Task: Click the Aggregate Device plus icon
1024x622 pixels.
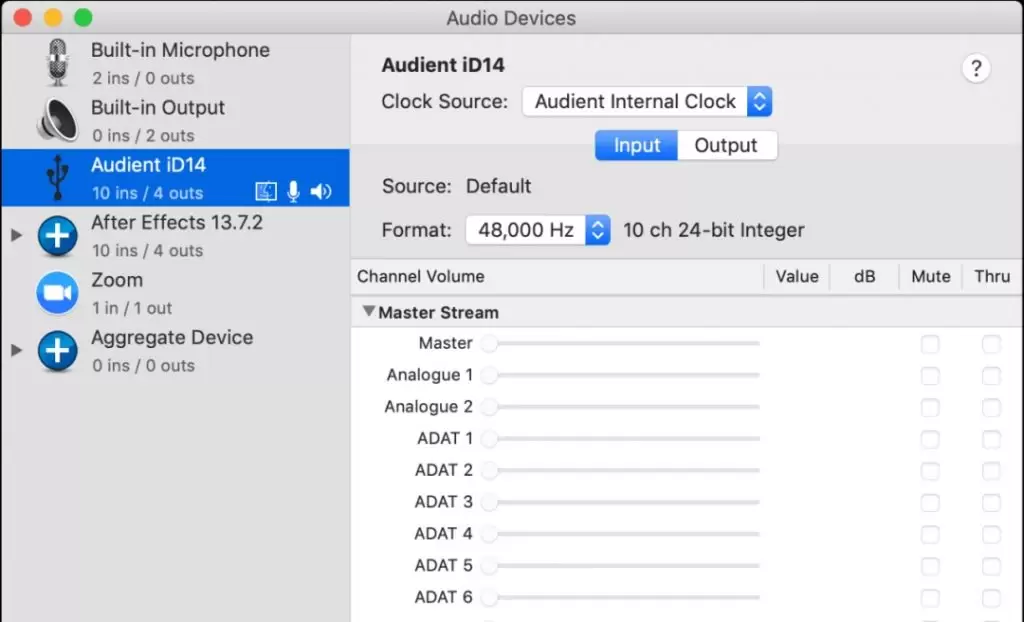Action: [x=57, y=351]
